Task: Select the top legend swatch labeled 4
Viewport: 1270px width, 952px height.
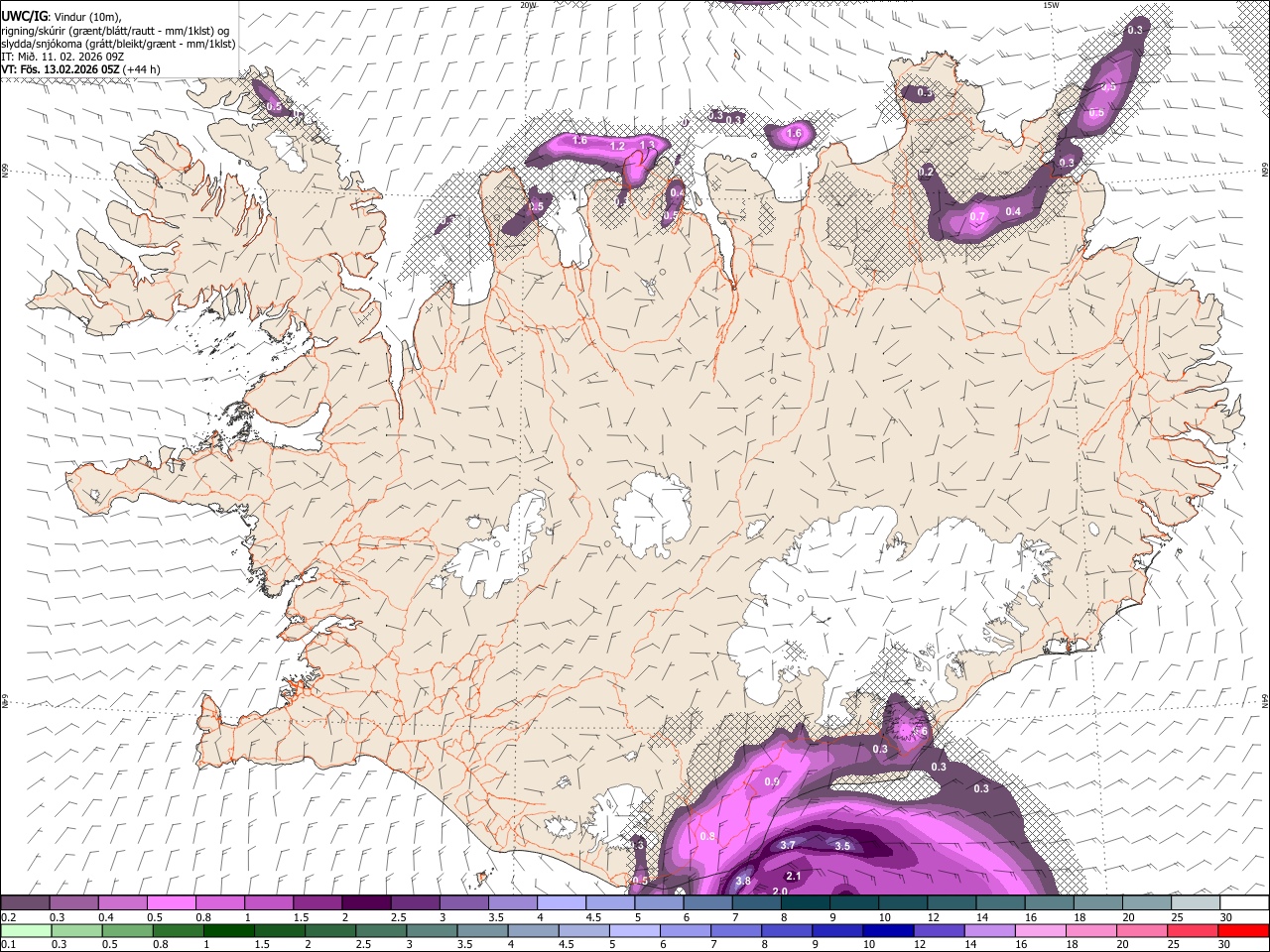Action: (561, 903)
